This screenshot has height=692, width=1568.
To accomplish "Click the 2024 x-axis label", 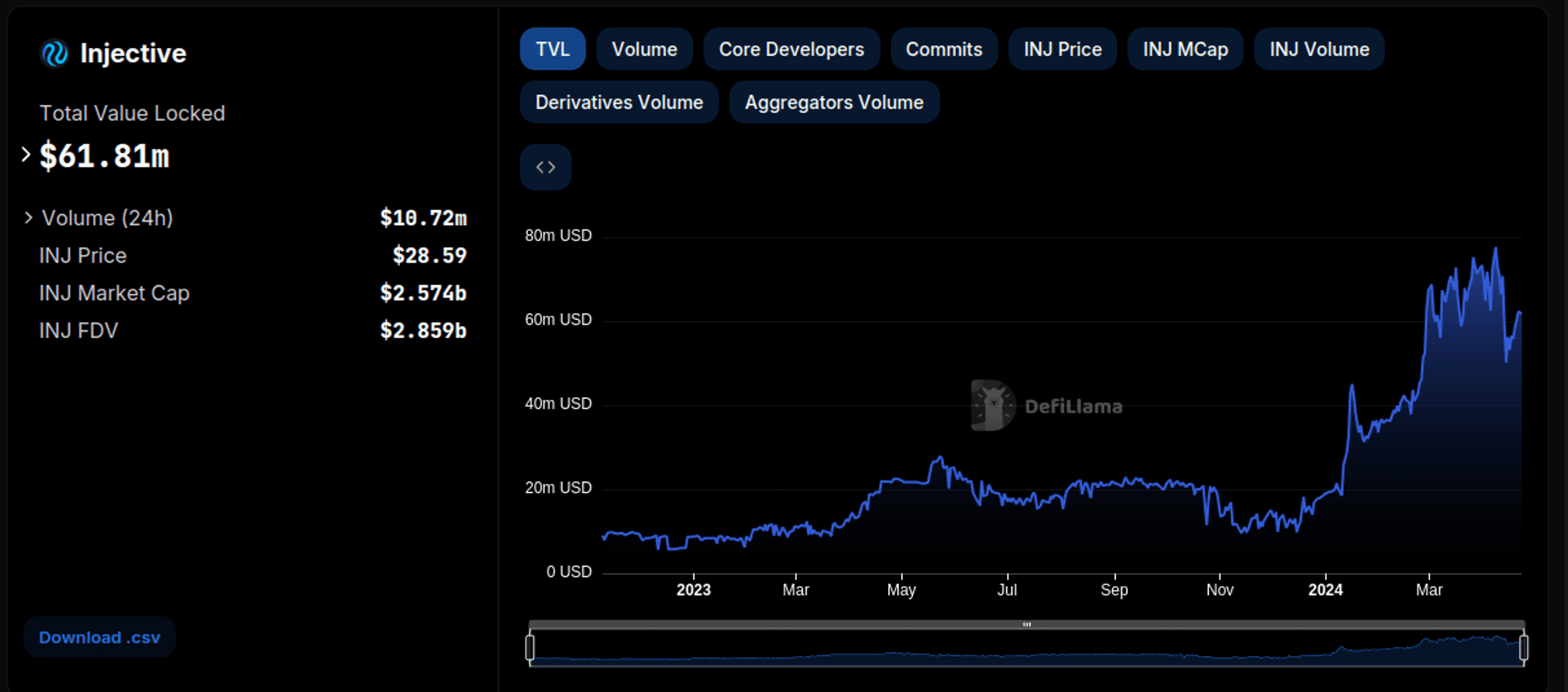I will pos(1325,590).
